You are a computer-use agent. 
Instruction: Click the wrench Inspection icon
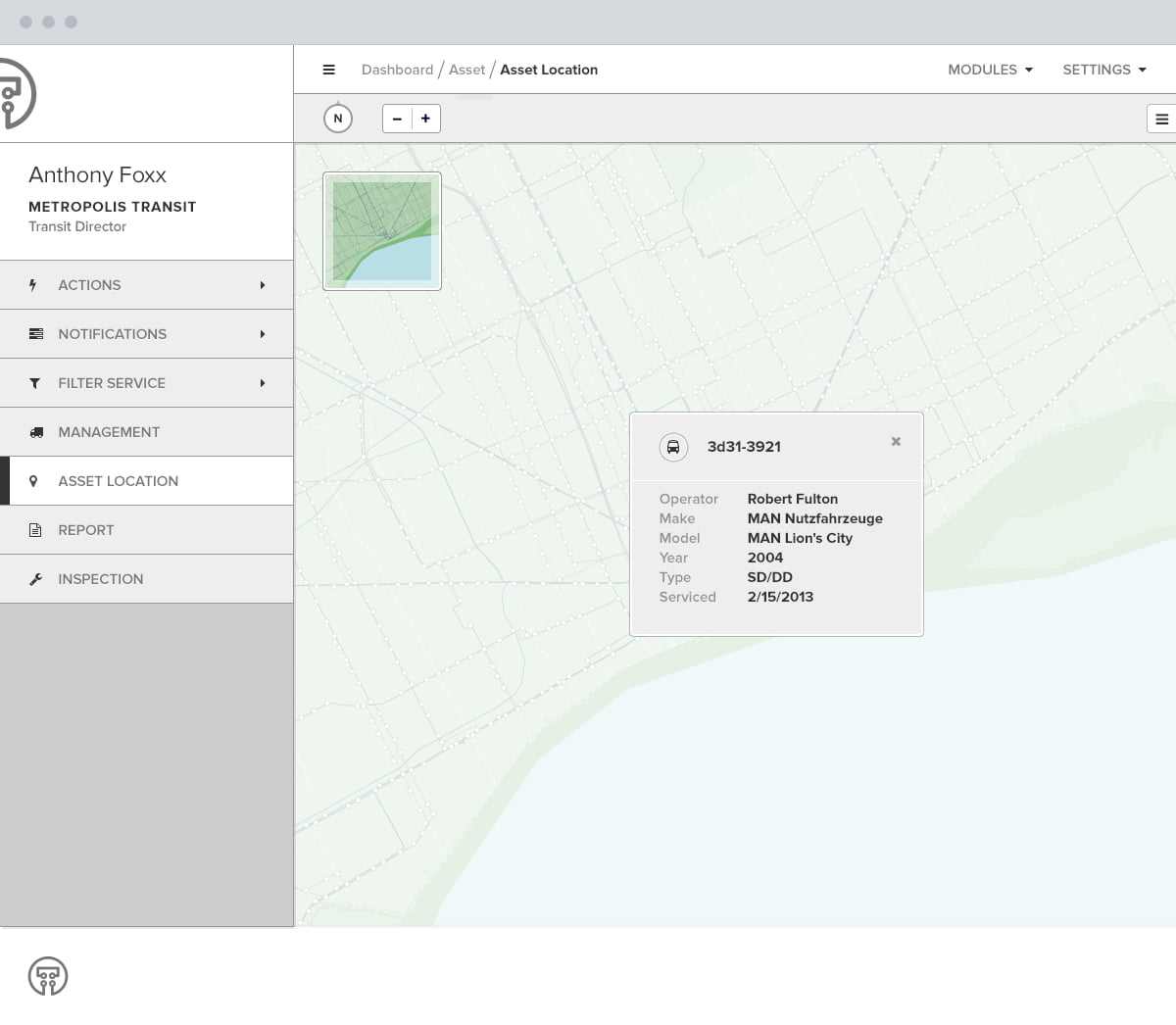(x=36, y=579)
